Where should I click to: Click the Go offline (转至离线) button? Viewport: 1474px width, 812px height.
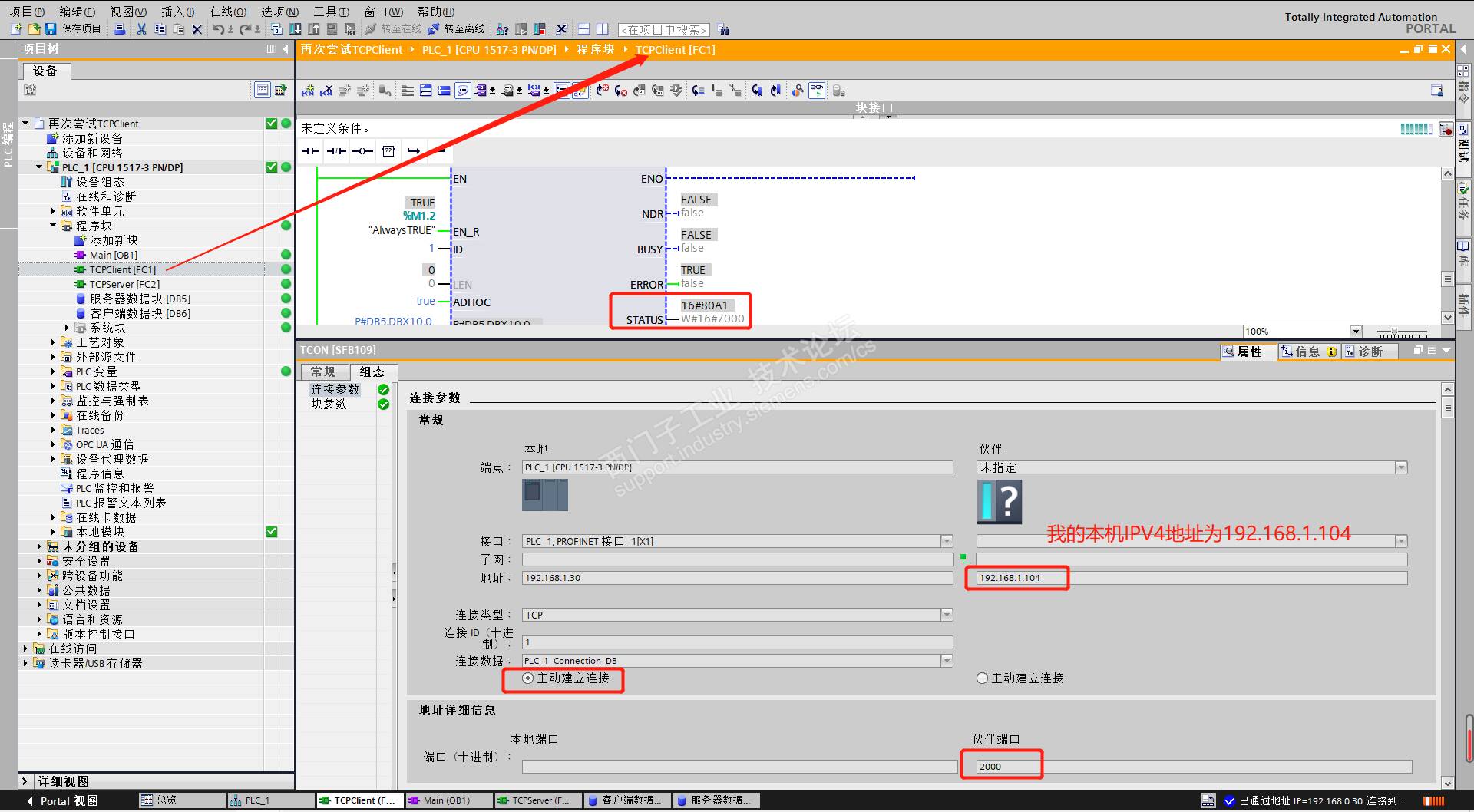tap(456, 28)
